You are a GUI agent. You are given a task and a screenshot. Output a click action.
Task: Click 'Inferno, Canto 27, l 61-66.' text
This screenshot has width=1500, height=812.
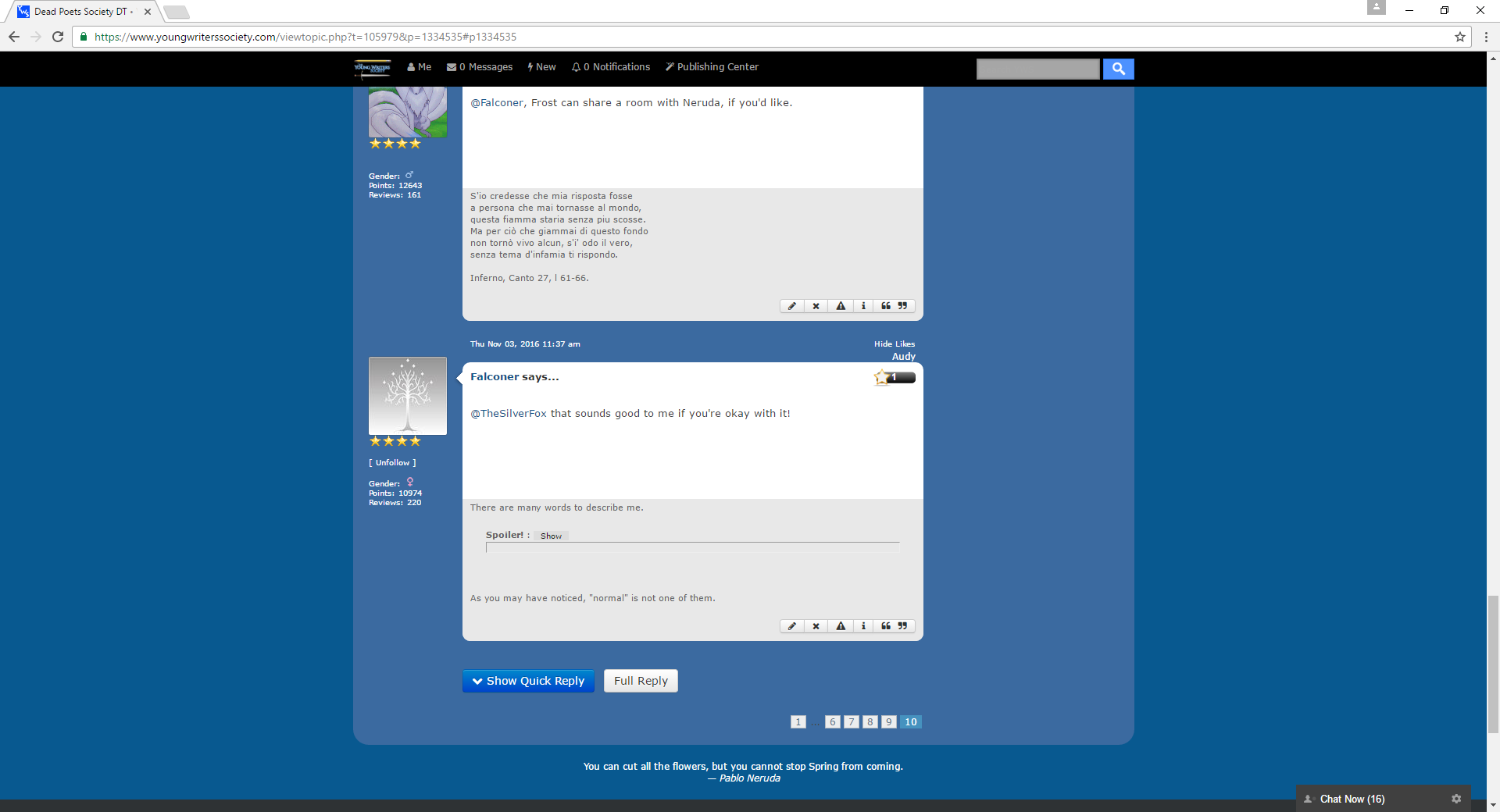pyautogui.click(x=529, y=278)
